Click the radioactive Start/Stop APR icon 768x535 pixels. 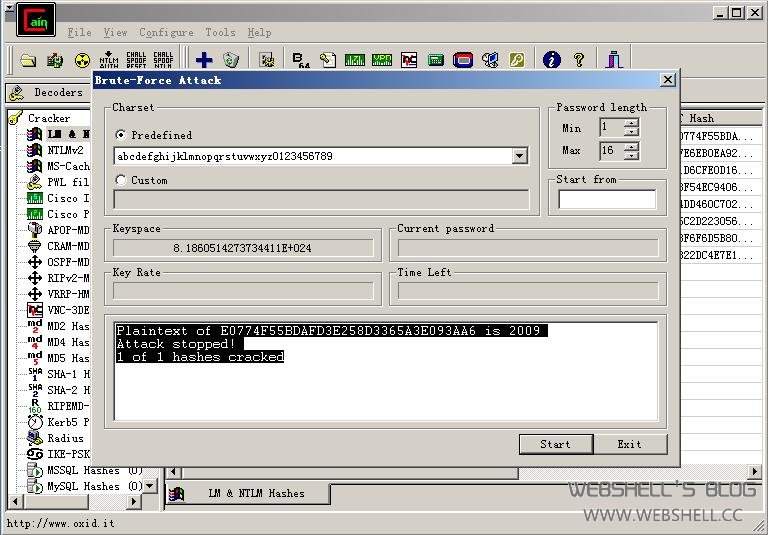[82, 60]
